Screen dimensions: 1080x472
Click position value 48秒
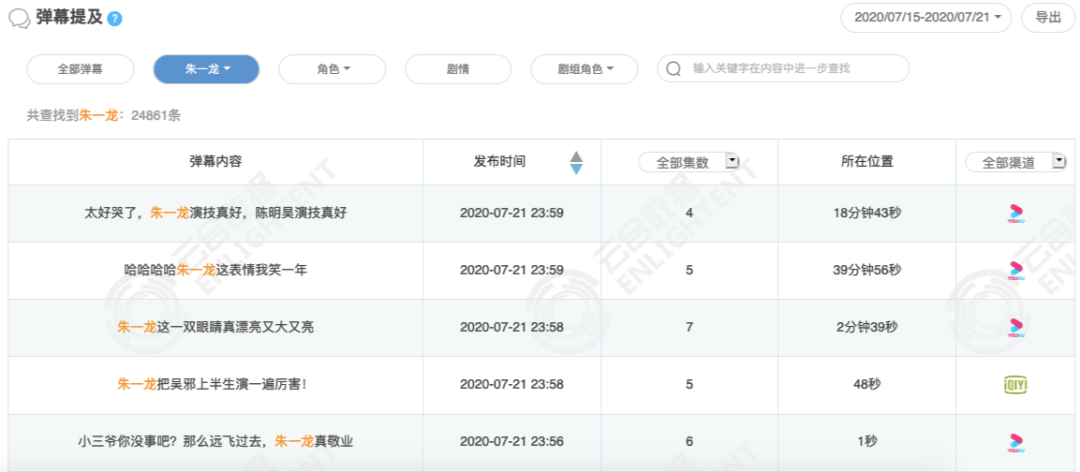tap(867, 384)
